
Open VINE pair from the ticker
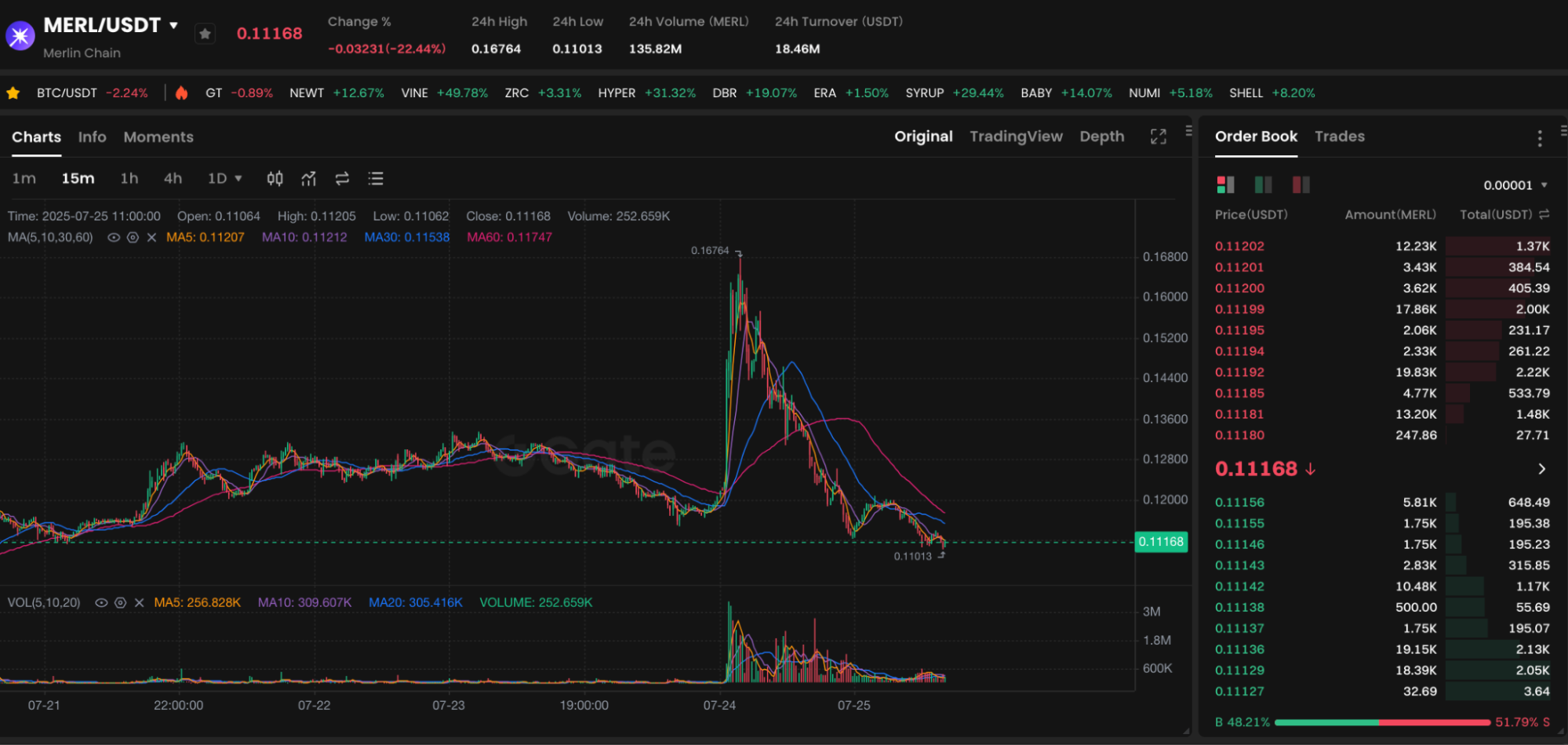[444, 93]
